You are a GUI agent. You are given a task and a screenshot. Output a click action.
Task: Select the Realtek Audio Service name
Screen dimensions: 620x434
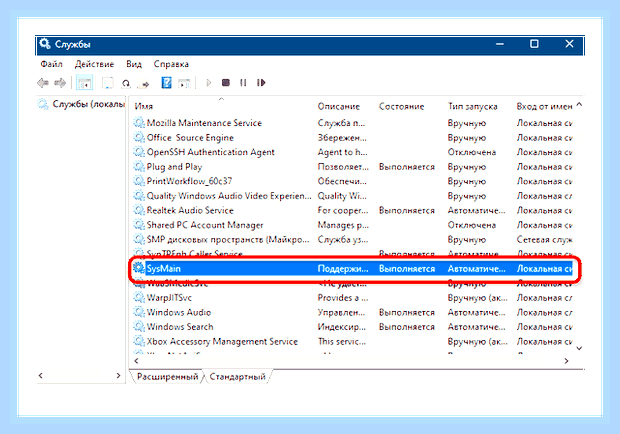[x=190, y=210]
